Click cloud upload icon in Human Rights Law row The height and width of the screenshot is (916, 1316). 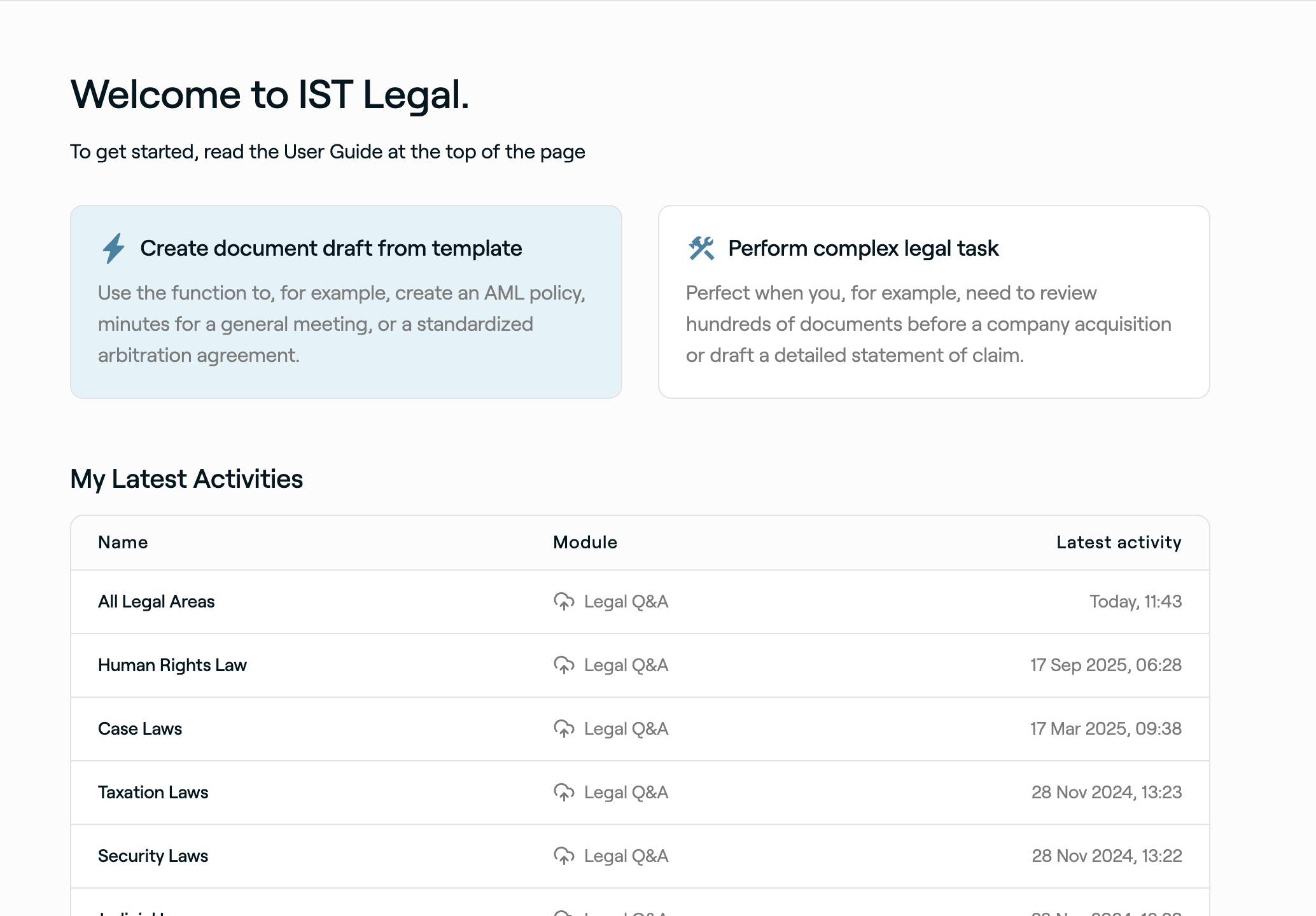564,665
